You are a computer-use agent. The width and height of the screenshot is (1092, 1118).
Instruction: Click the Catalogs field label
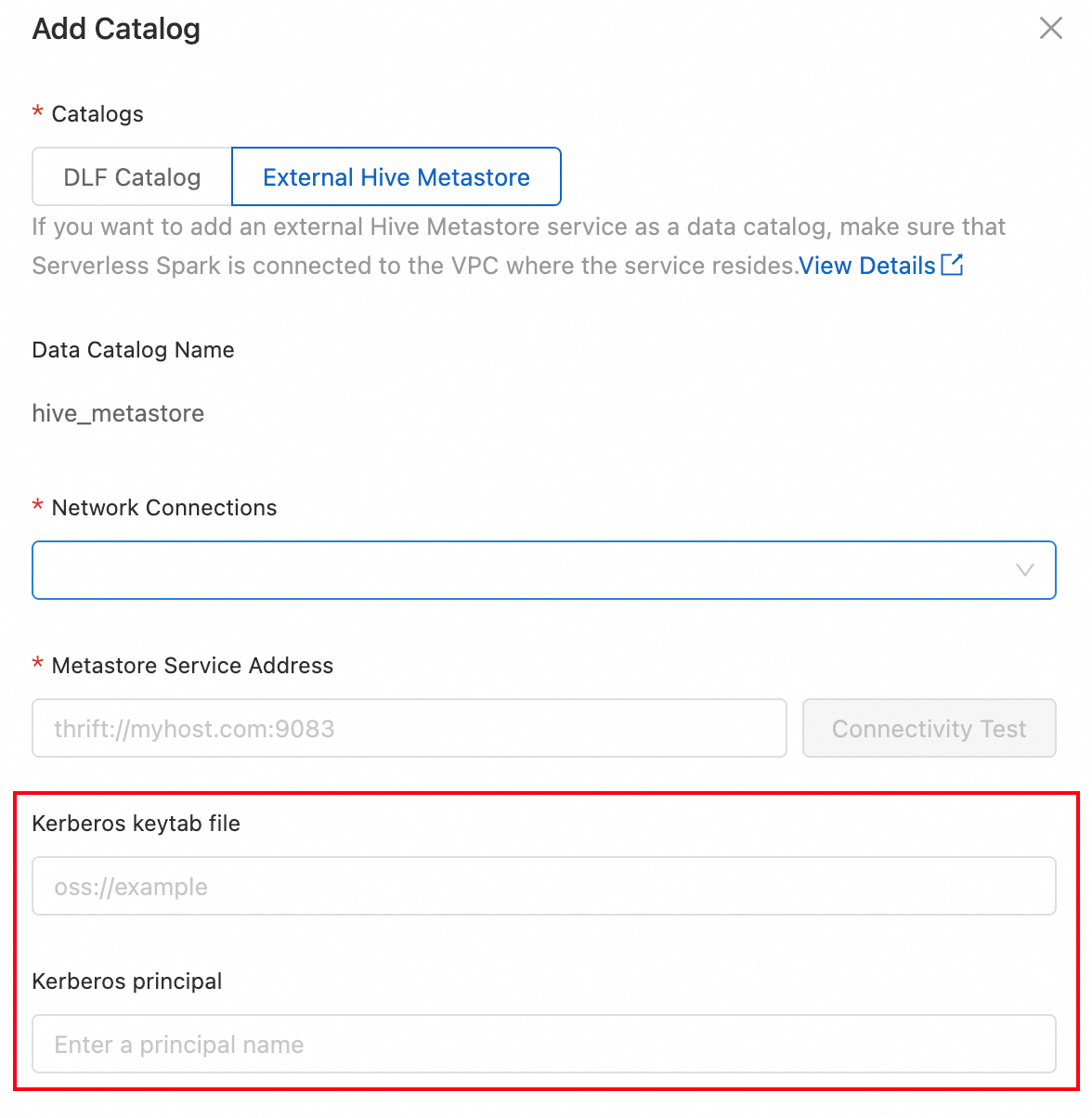(97, 114)
